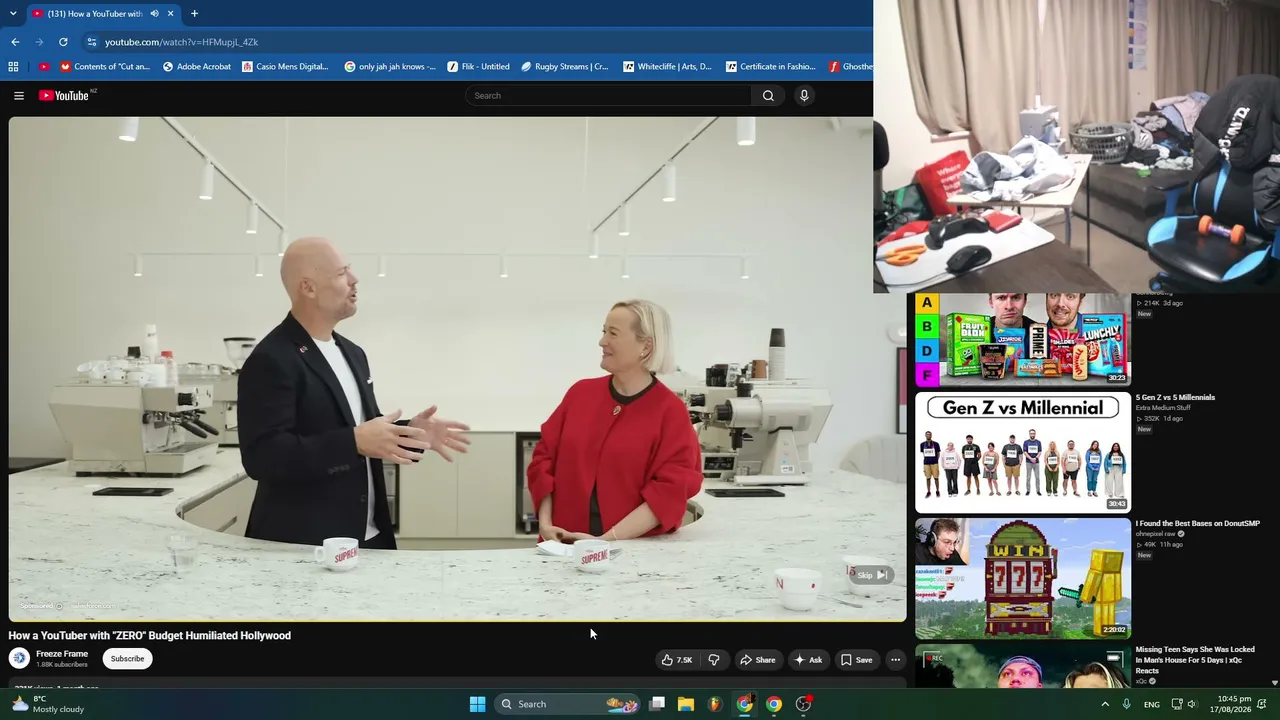Open more actions three-dot menu

896,660
